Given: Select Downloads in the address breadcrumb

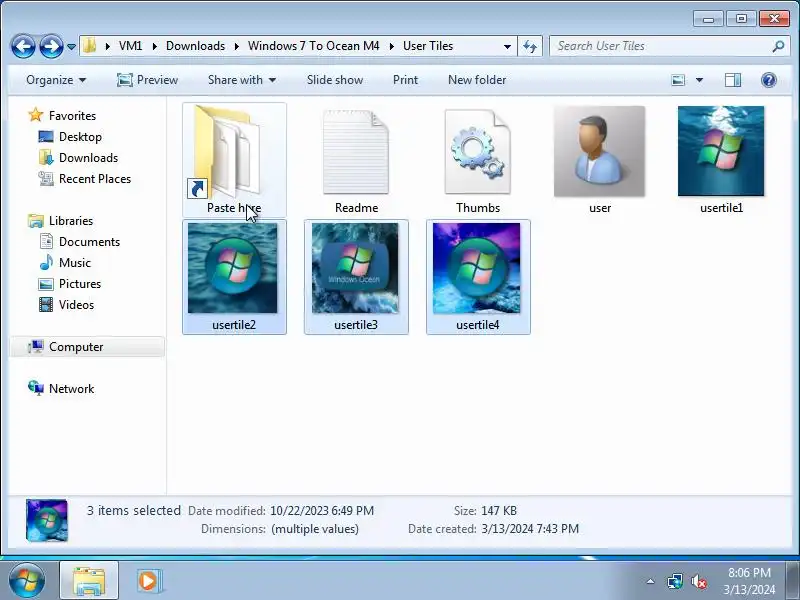Looking at the screenshot, I should tap(195, 46).
